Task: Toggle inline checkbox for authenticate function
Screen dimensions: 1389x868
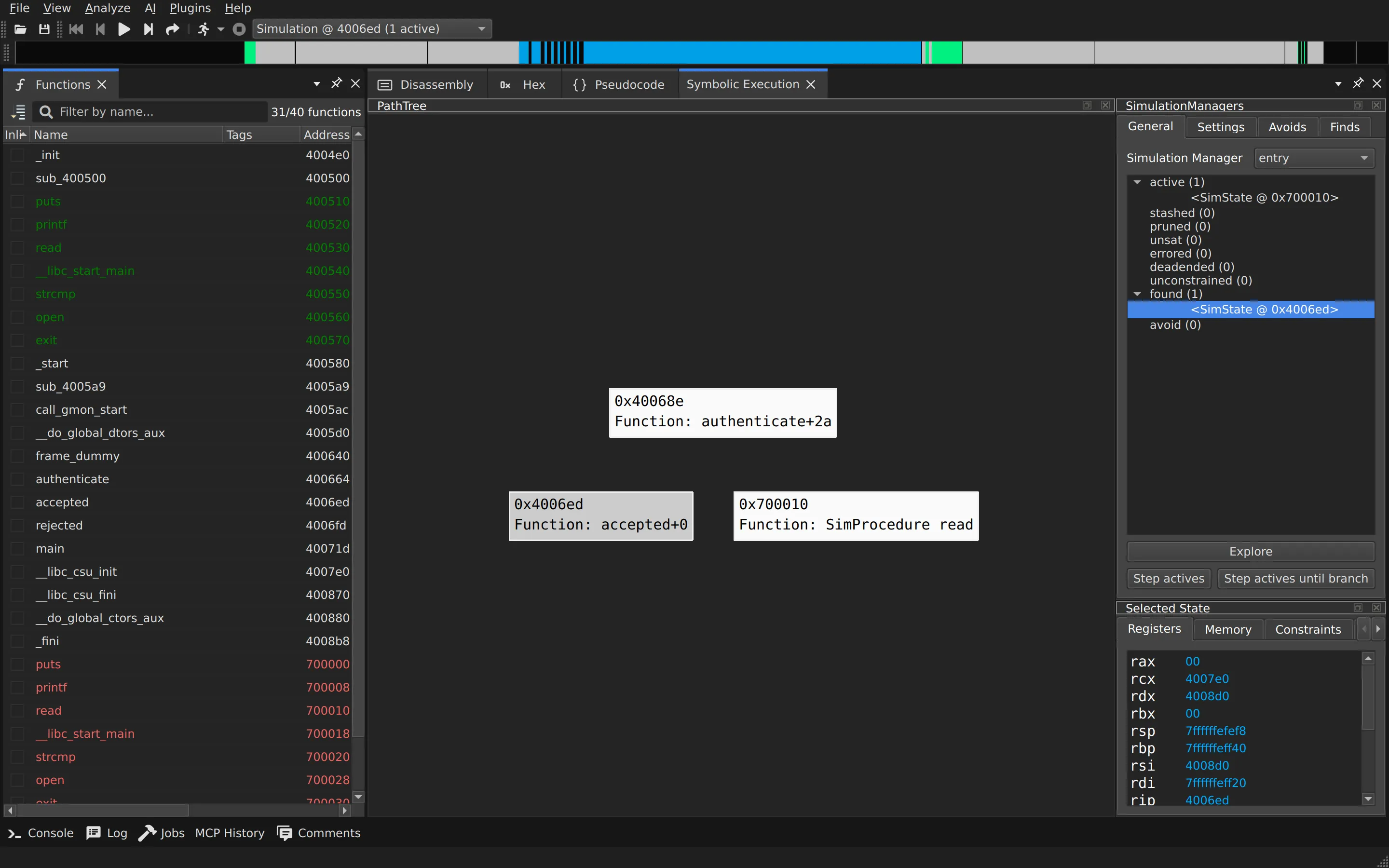Action: 18,479
